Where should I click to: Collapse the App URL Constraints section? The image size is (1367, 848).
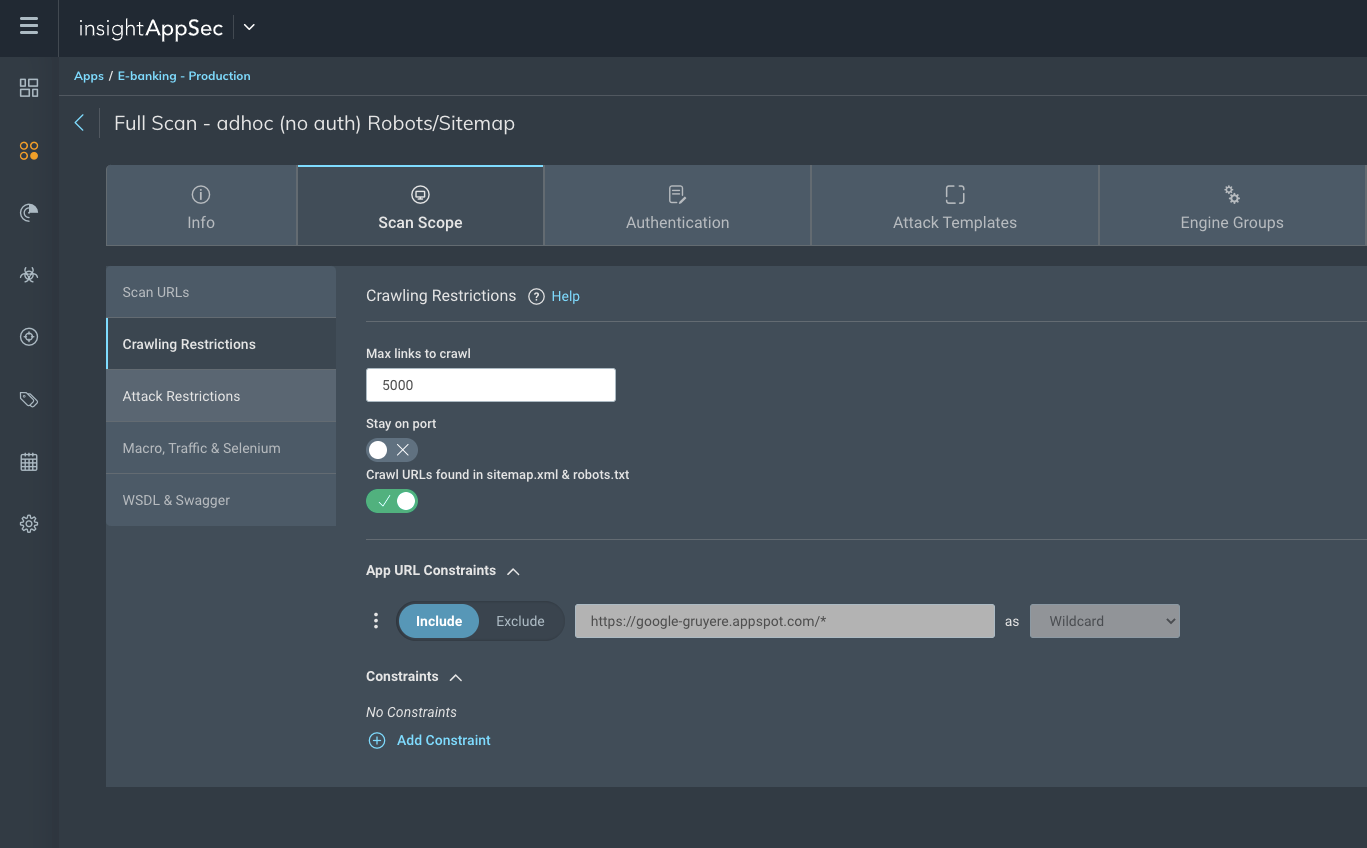point(513,571)
